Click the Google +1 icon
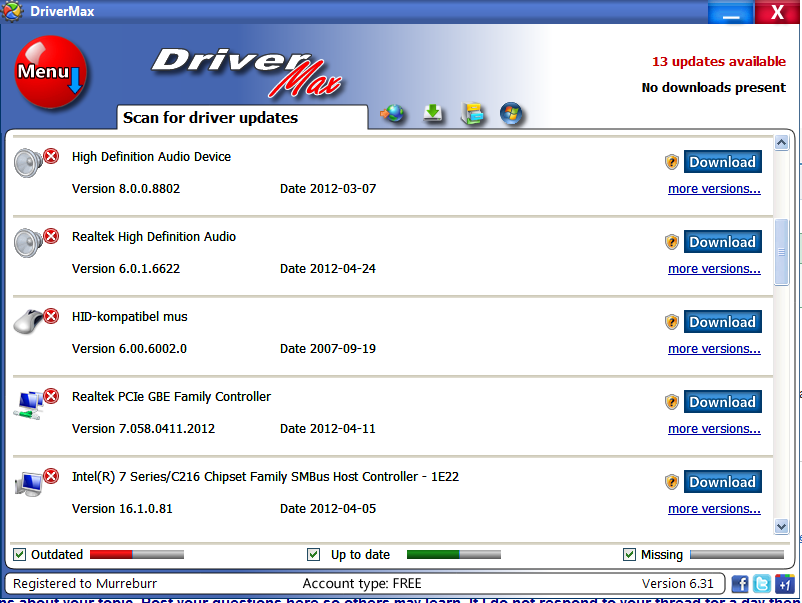Screen dimensions: 802x603 (x=784, y=584)
